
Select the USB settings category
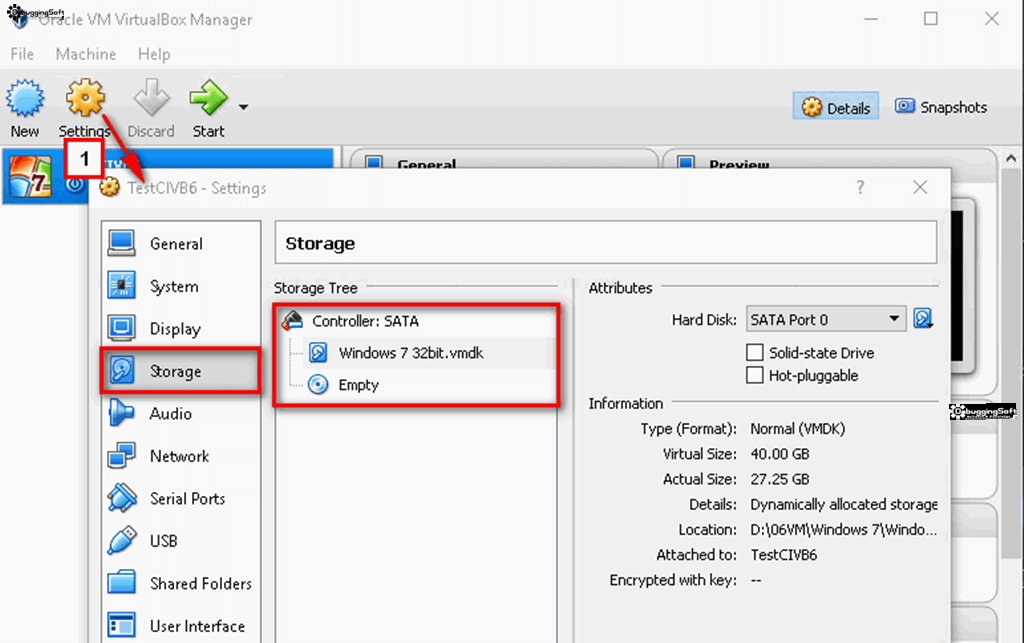[x=181, y=541]
